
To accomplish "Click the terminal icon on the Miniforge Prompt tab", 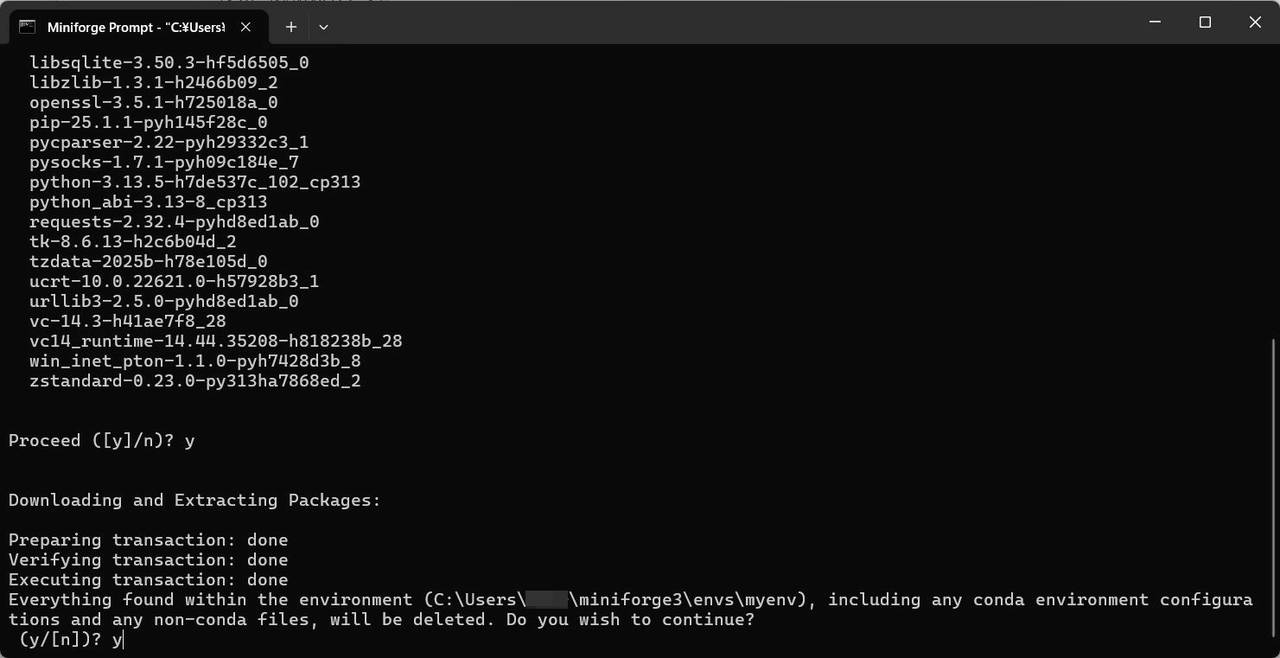I will pyautogui.click(x=28, y=27).
